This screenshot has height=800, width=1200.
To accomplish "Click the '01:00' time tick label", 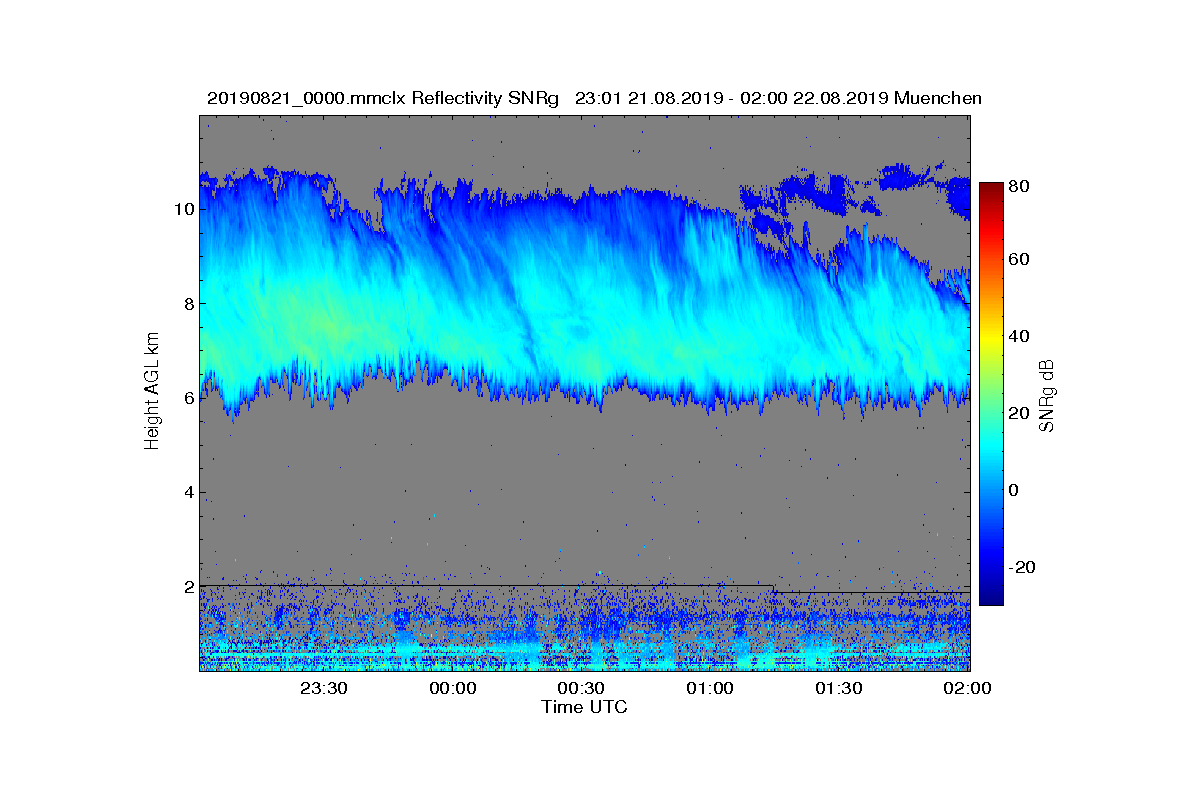I will pos(710,688).
